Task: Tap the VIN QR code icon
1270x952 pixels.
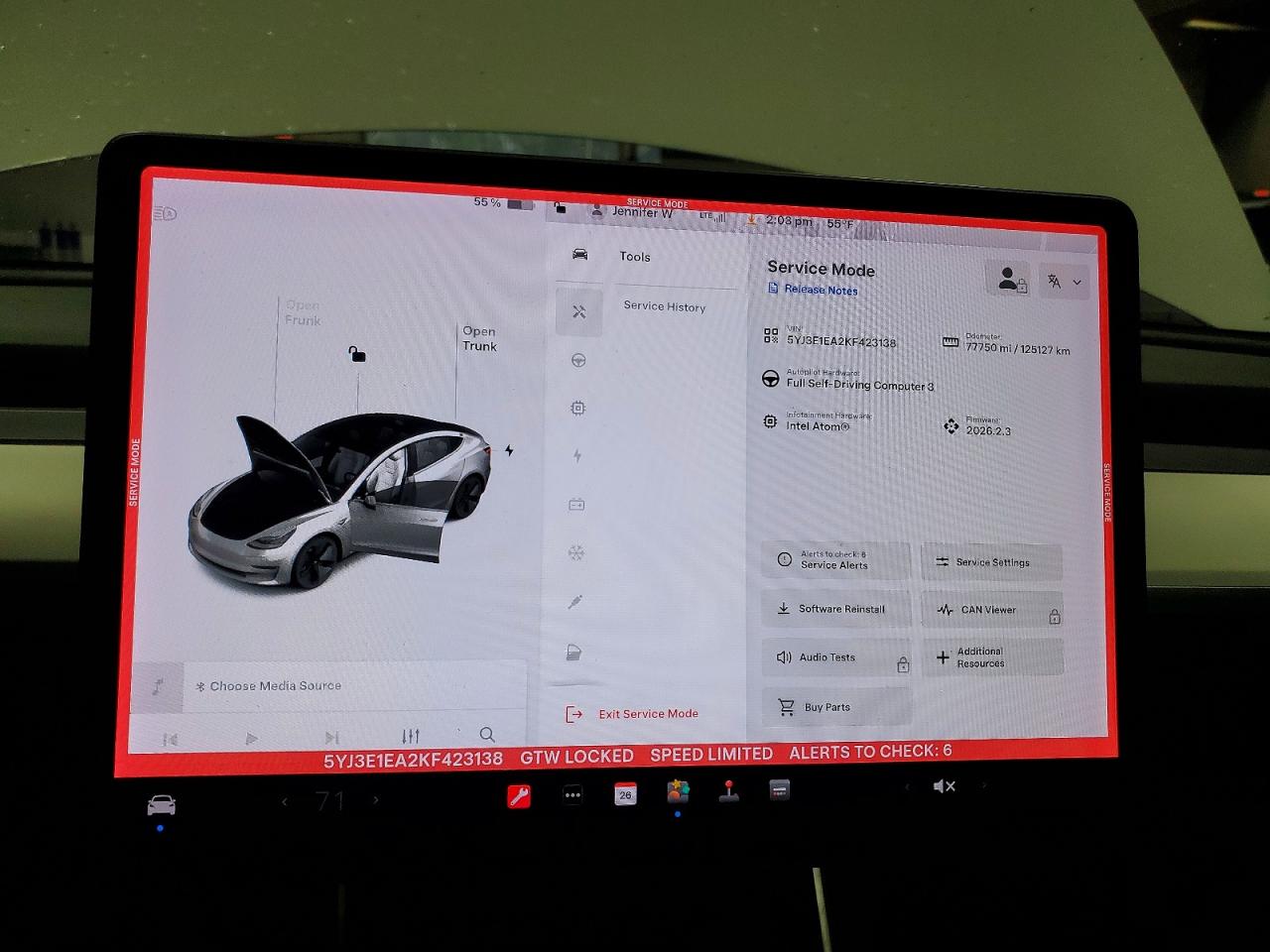Action: 771,336
